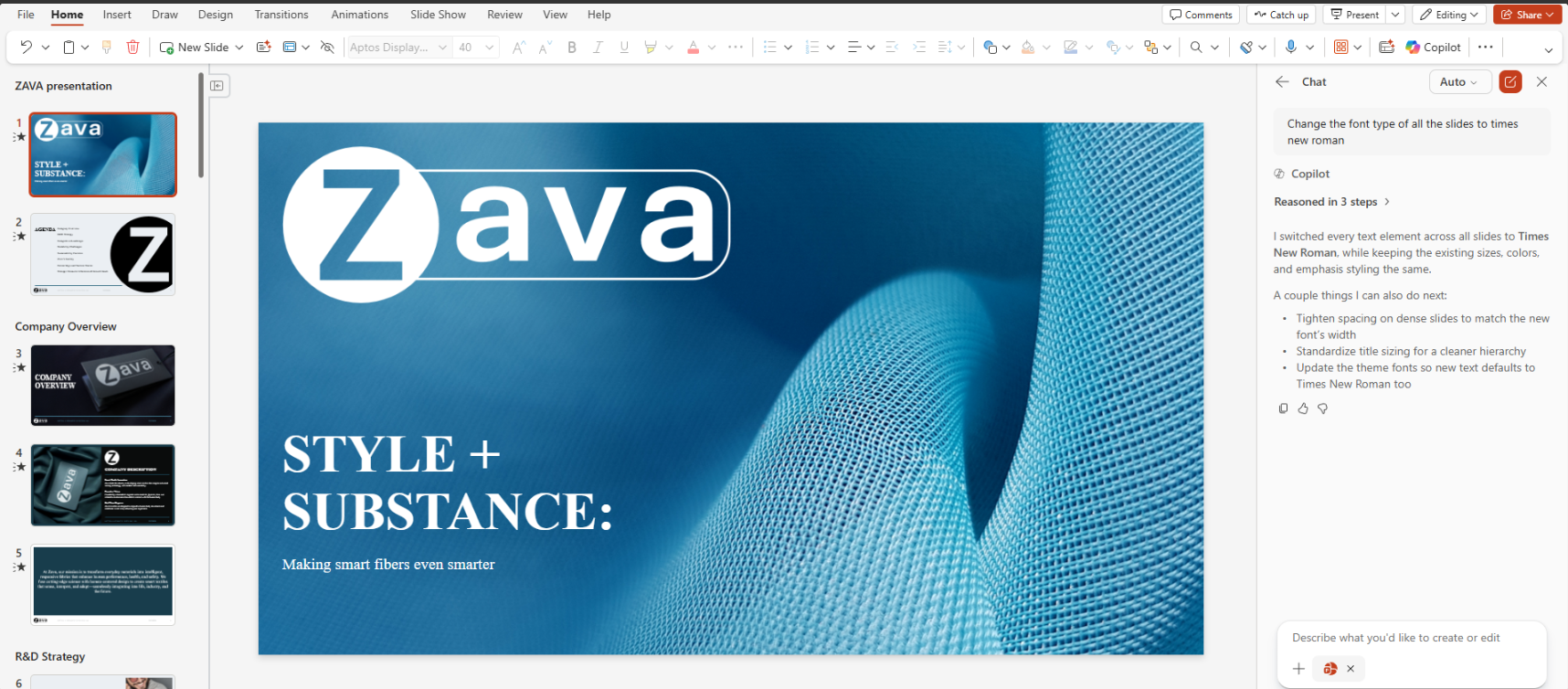Apply the yellow text highlight color
This screenshot has width=1568, height=689.
(651, 48)
